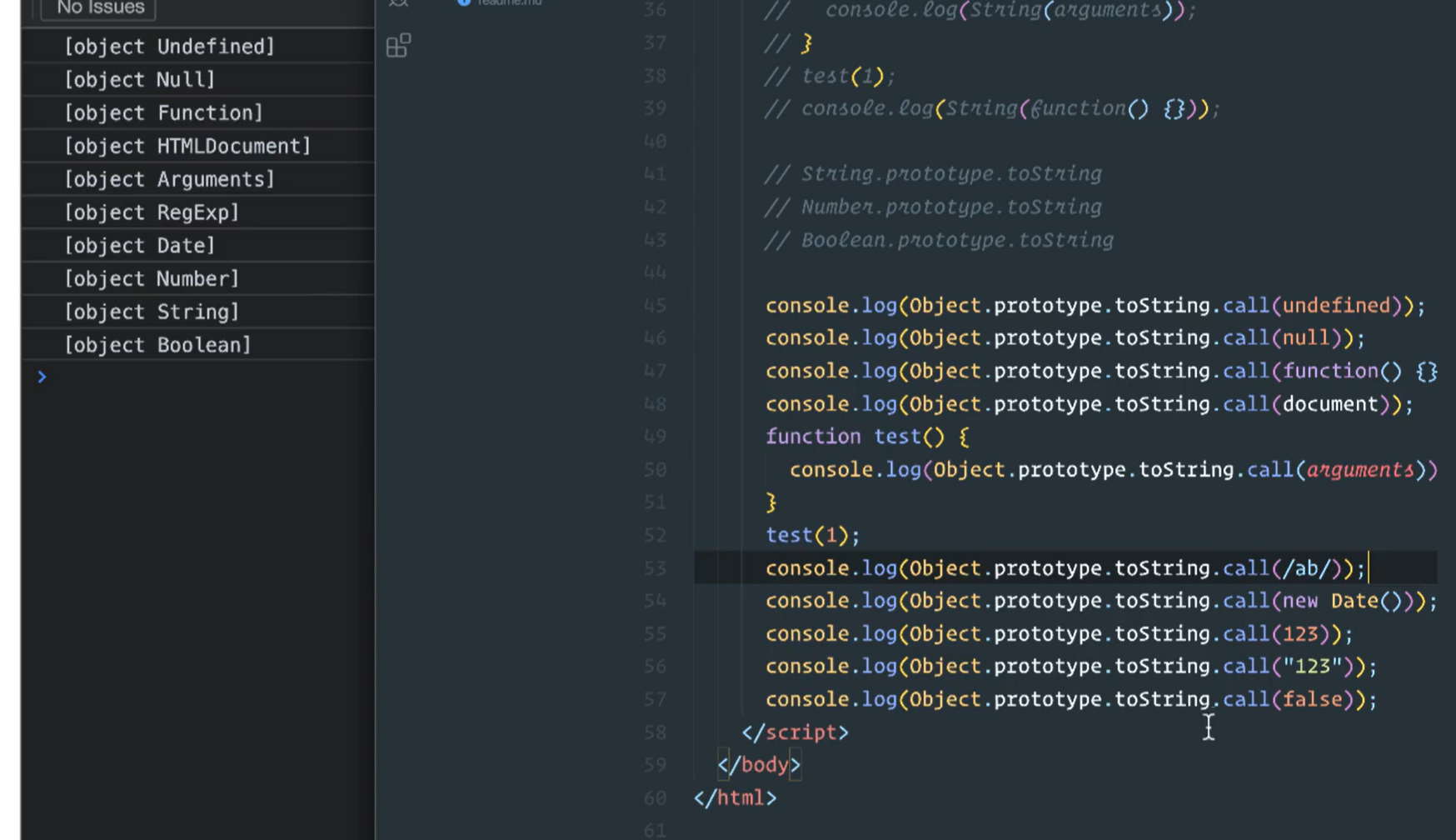1456x840 pixels.
Task: Select the [object RegExp] console output
Action: pos(152,212)
